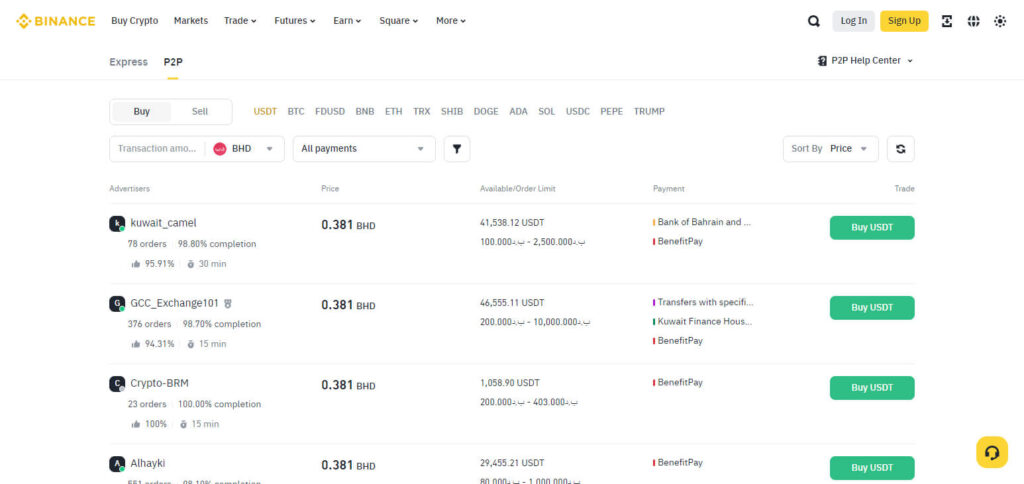Click the Crypto-BRM avatar icon
1024x484 pixels.
point(117,384)
